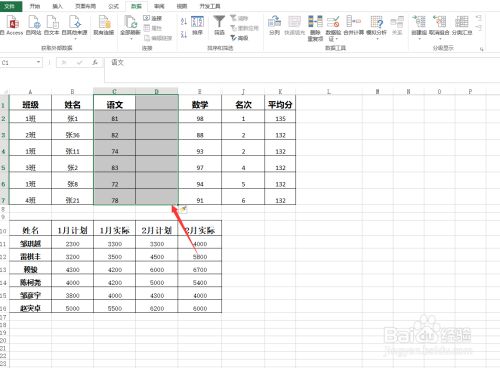Open the File (文件) tab
Image resolution: width=500 pixels, height=368 pixels.
pos(10,6)
